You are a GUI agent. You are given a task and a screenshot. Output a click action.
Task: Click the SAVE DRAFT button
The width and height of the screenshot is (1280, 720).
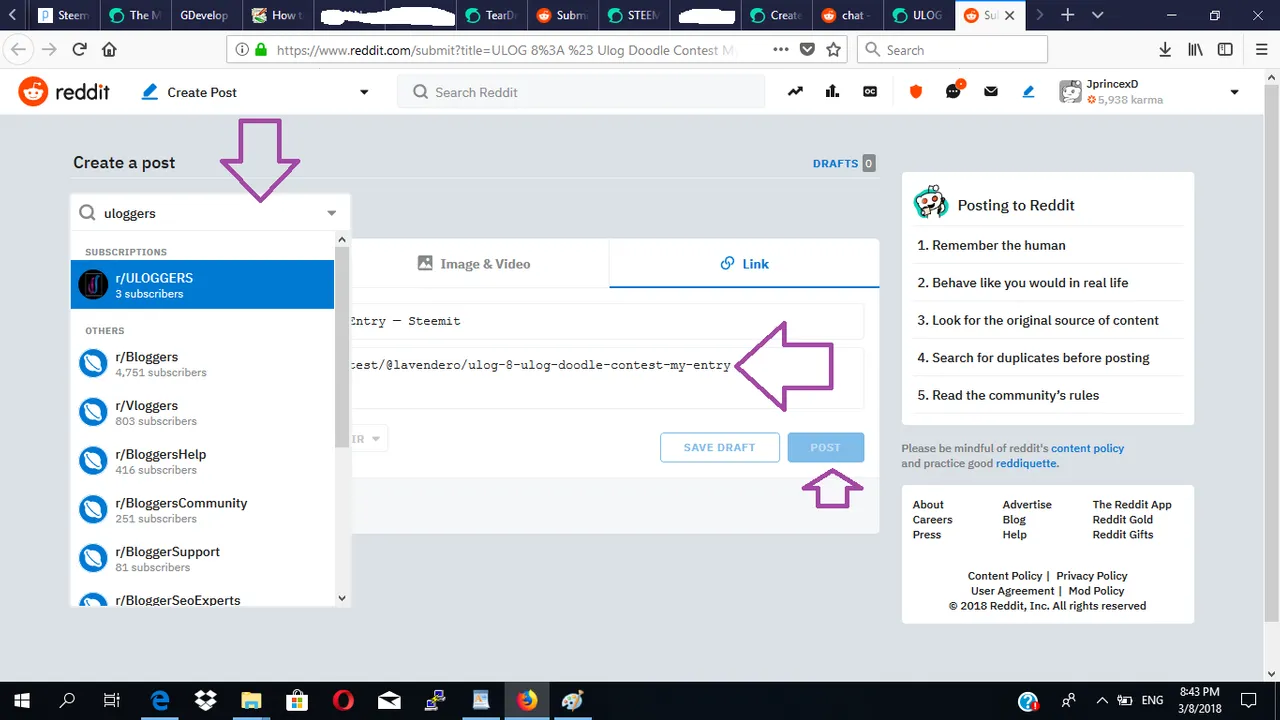pos(720,447)
